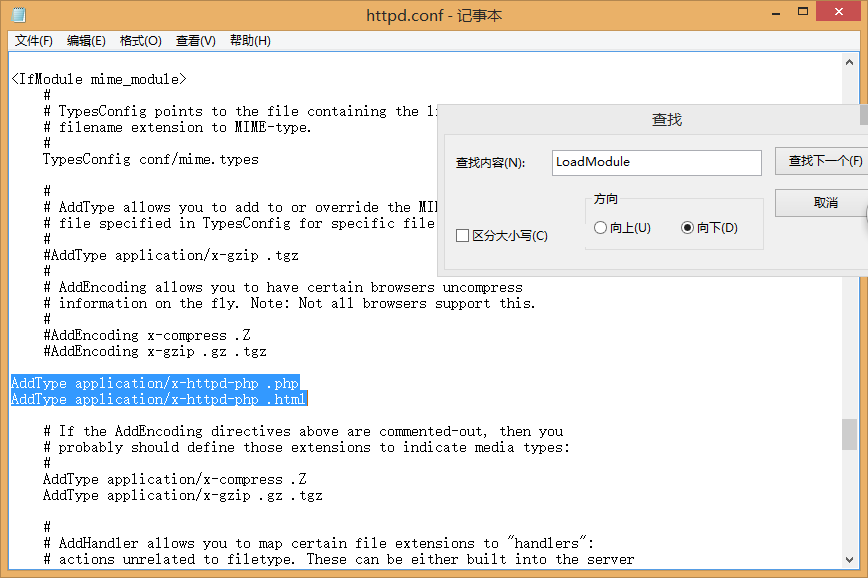Minimize the httpd.conf Notepad window
This screenshot has width=868, height=578.
coord(776,12)
